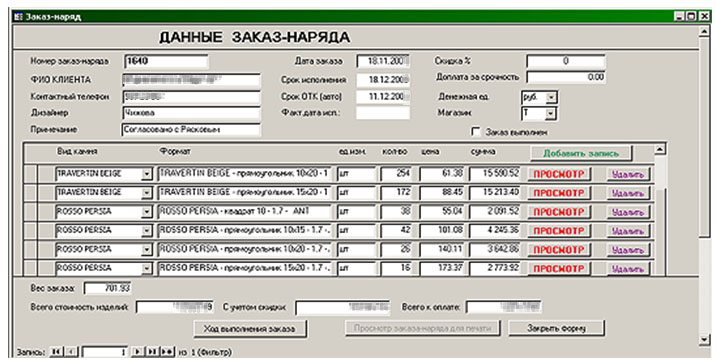Viewport: 716px width, 362px height.
Task: Click the Дизайнер input field
Action: coord(191,113)
